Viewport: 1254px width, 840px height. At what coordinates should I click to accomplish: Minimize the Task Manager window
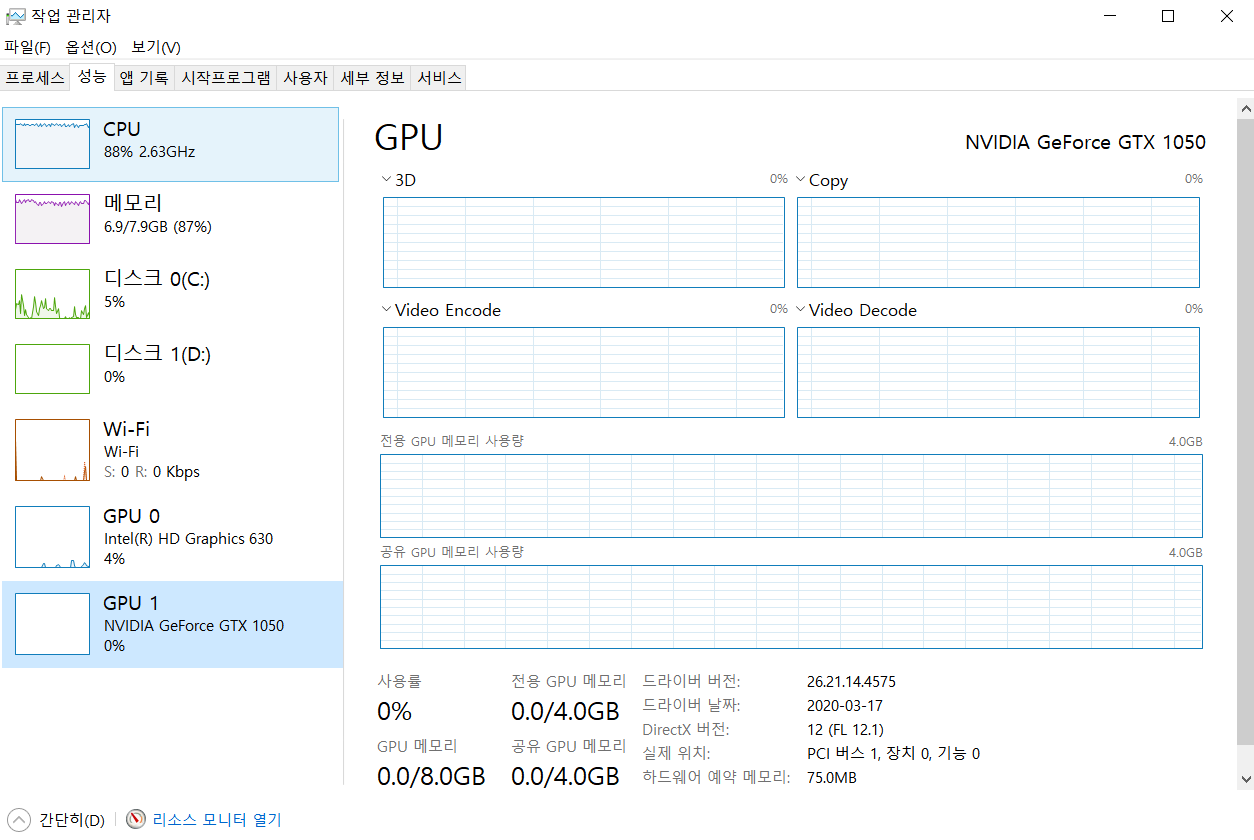1110,16
